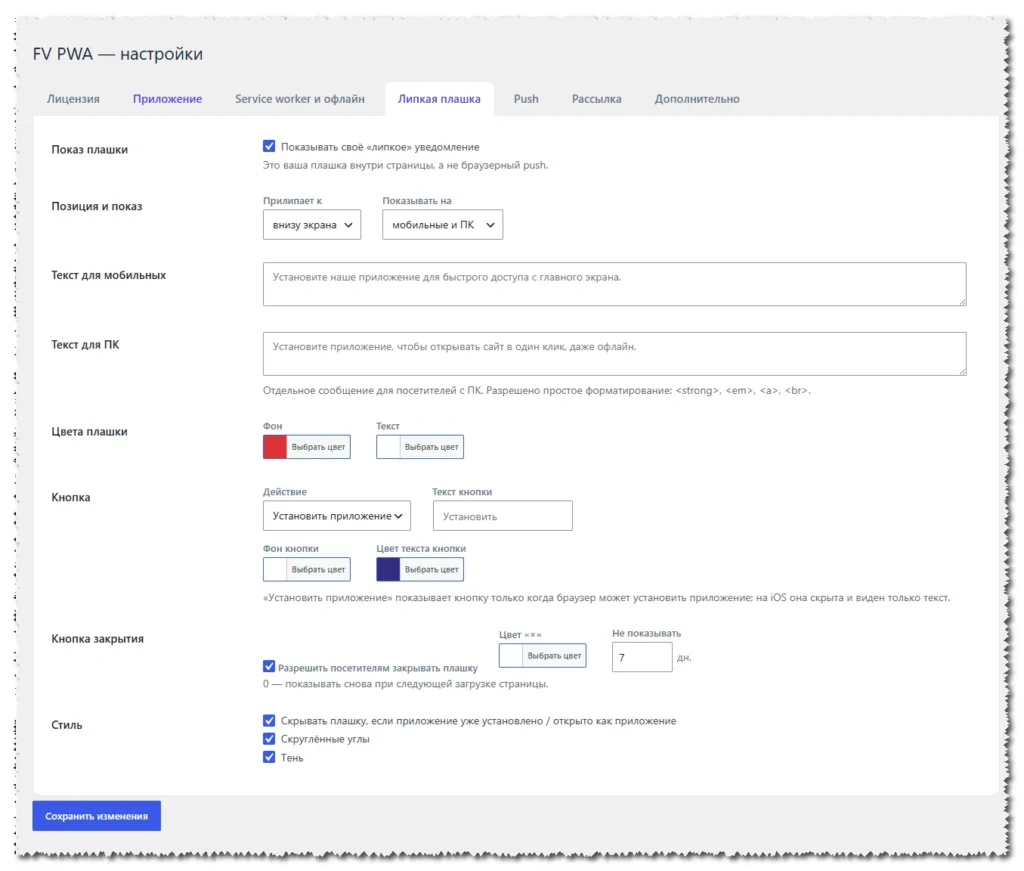Click Выбрать цвет button under Фон

point(318,447)
